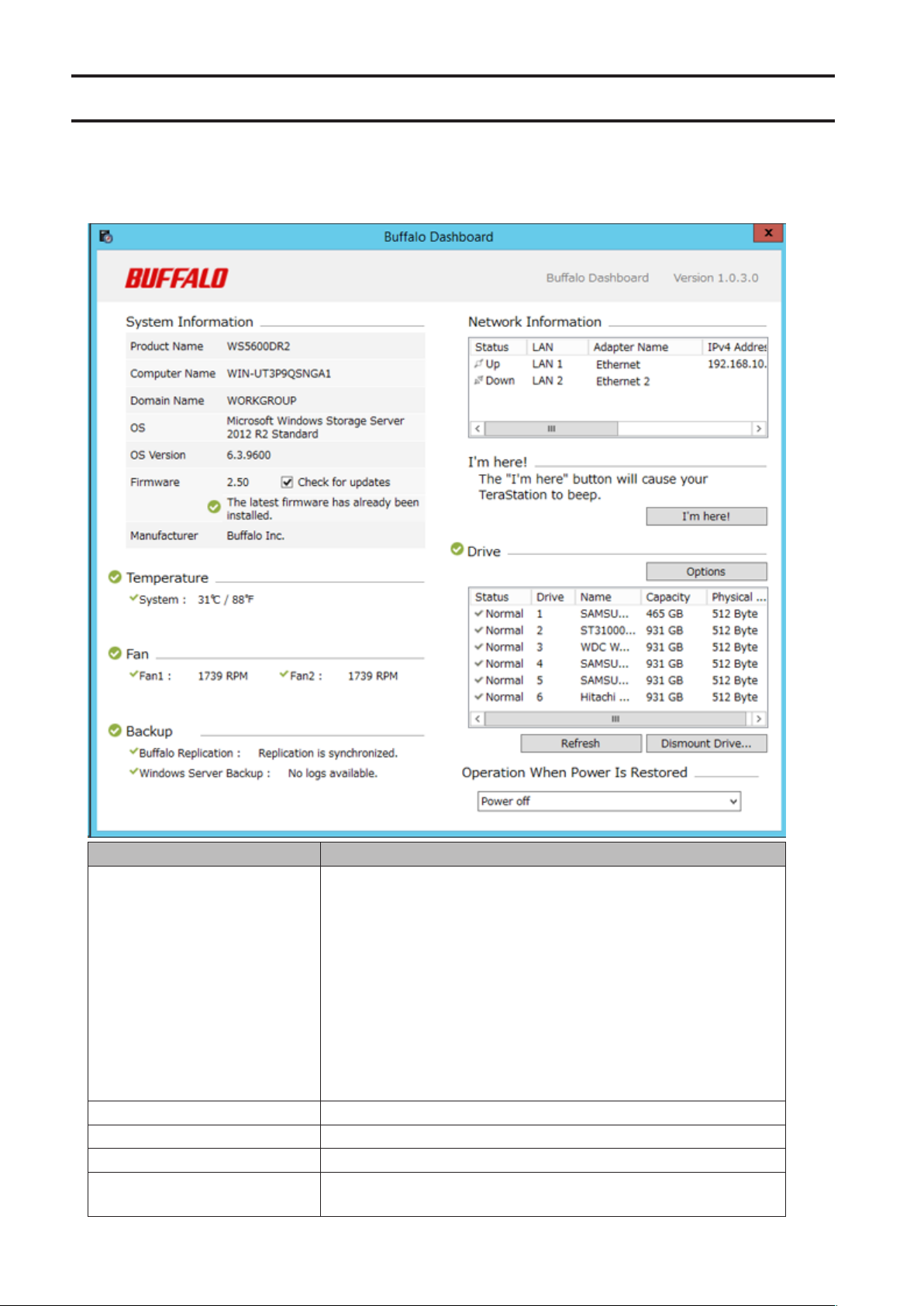This screenshot has height=1306, width=924.
Task: Click the No logs available status text
Action: click(x=333, y=773)
